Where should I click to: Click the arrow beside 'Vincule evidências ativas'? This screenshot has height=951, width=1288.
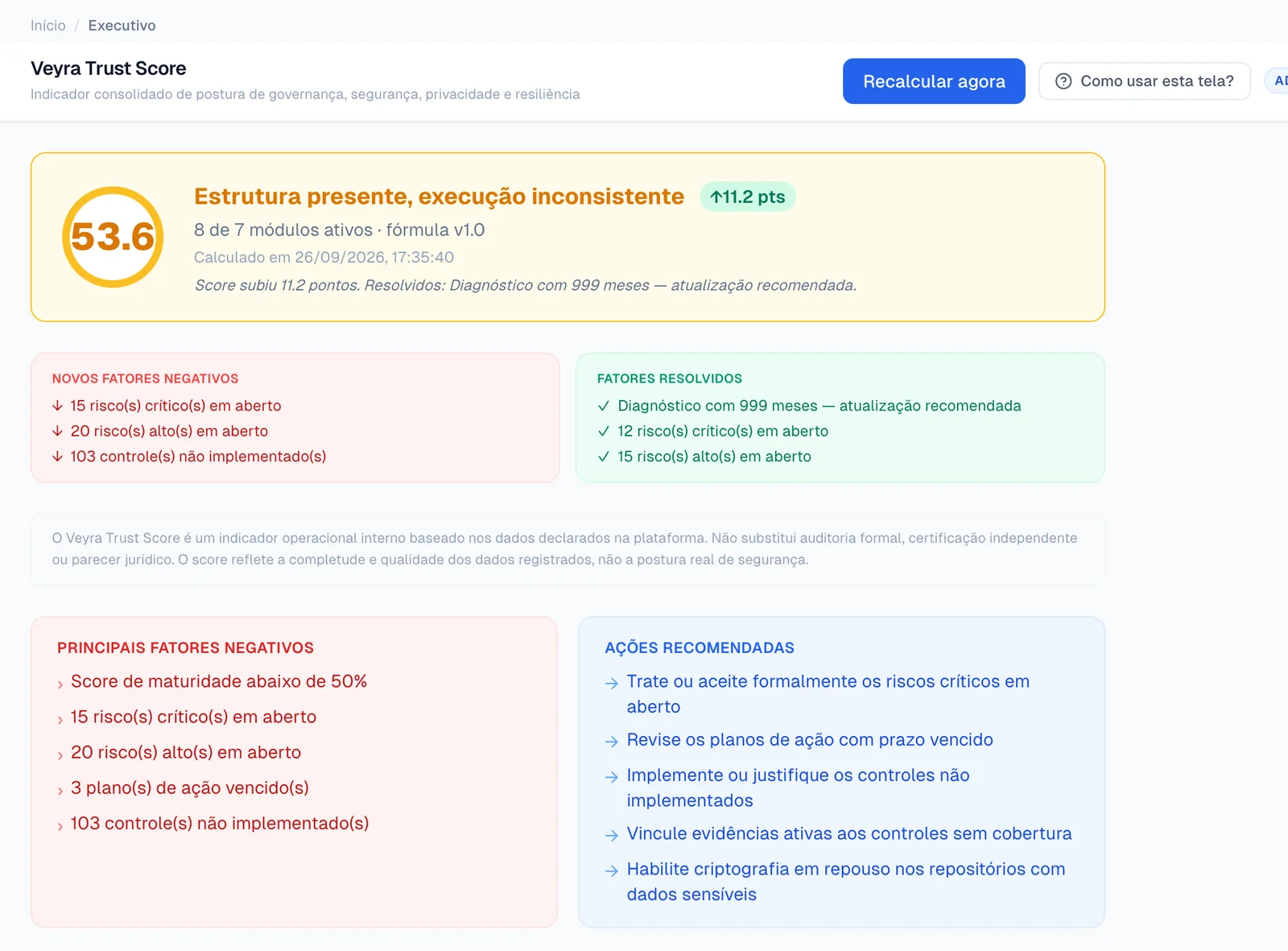[x=612, y=835]
